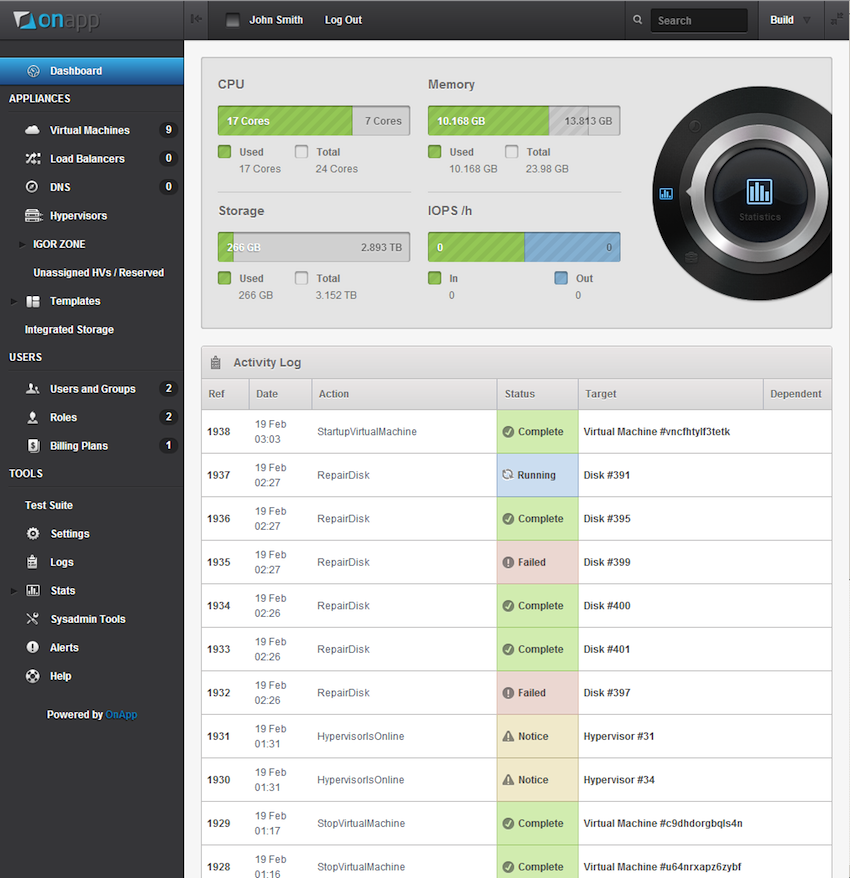The image size is (850, 878).
Task: Click the Statistics icon in the dial center
Action: coord(759,192)
